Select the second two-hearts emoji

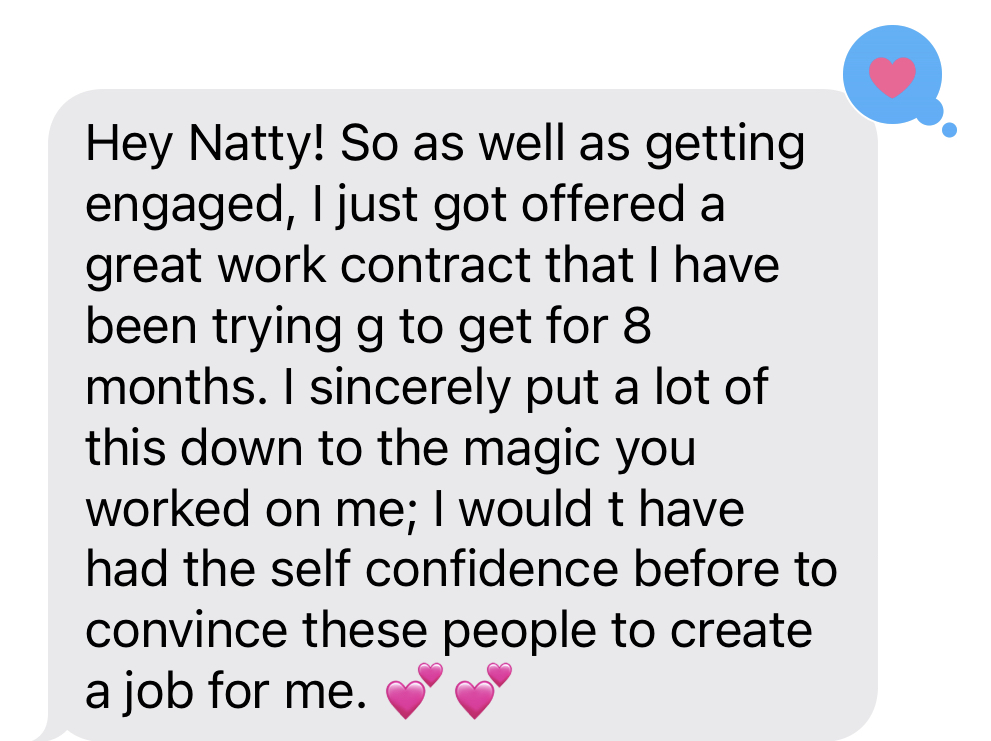pos(483,690)
